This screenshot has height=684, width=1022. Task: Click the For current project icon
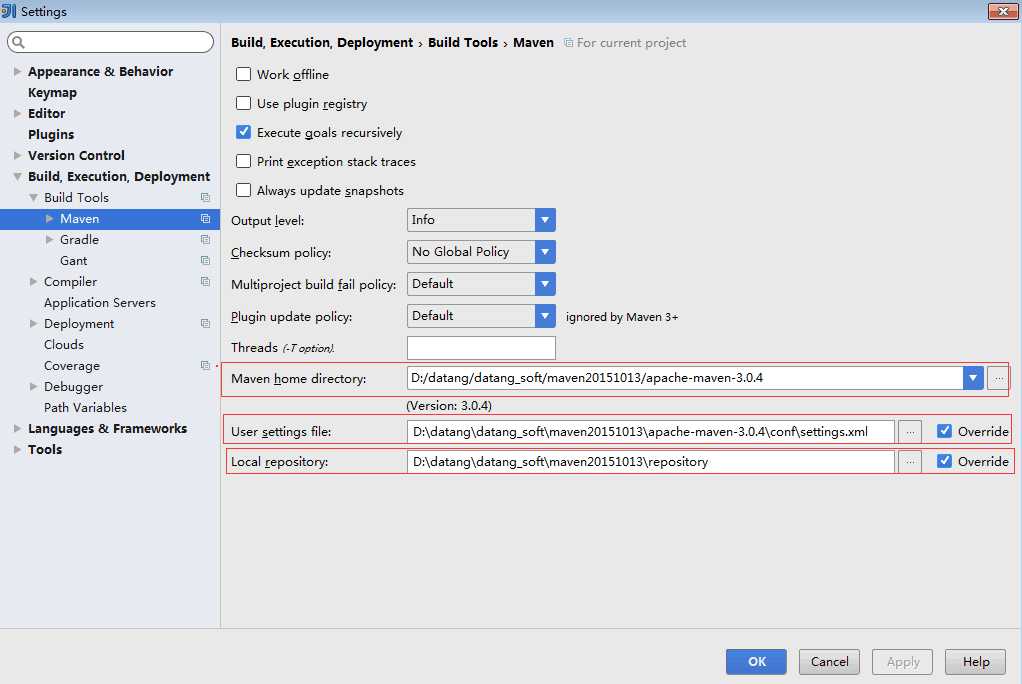point(568,42)
